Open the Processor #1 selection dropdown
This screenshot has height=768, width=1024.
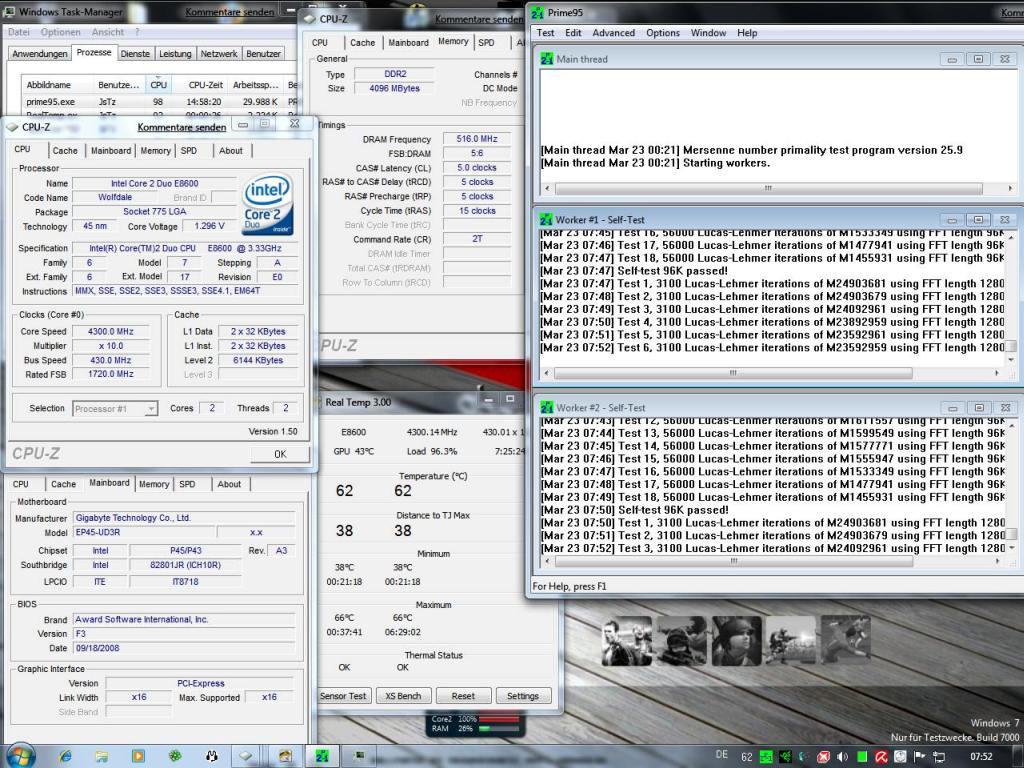coord(115,409)
